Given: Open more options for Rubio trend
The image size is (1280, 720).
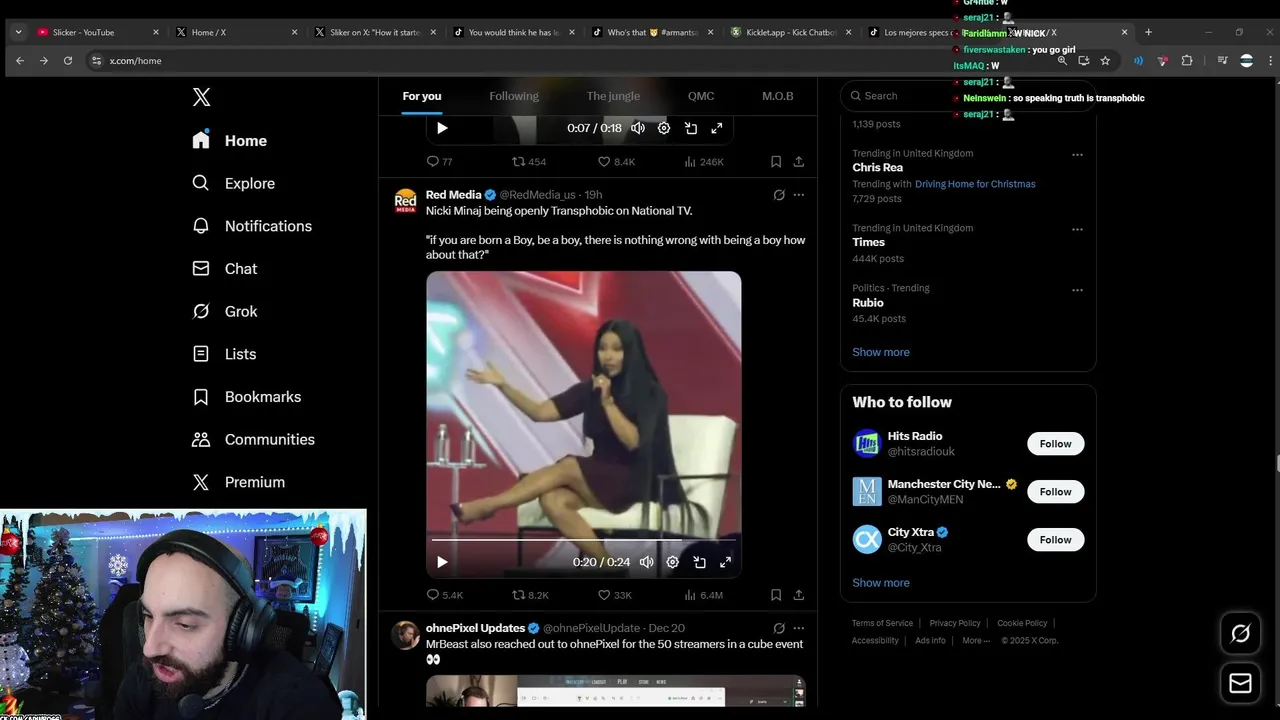Looking at the screenshot, I should [x=1077, y=290].
